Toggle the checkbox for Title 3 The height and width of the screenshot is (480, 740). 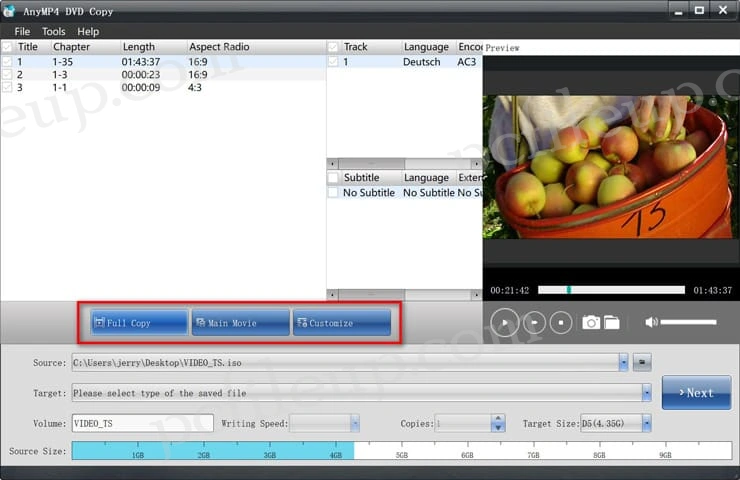(x=8, y=87)
